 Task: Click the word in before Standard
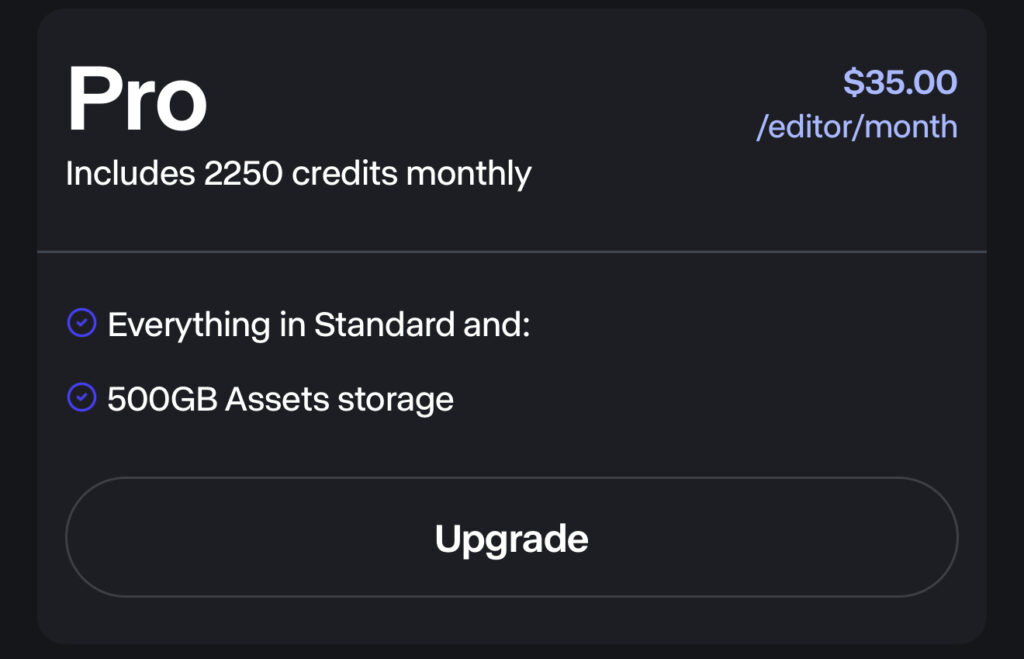[292, 325]
